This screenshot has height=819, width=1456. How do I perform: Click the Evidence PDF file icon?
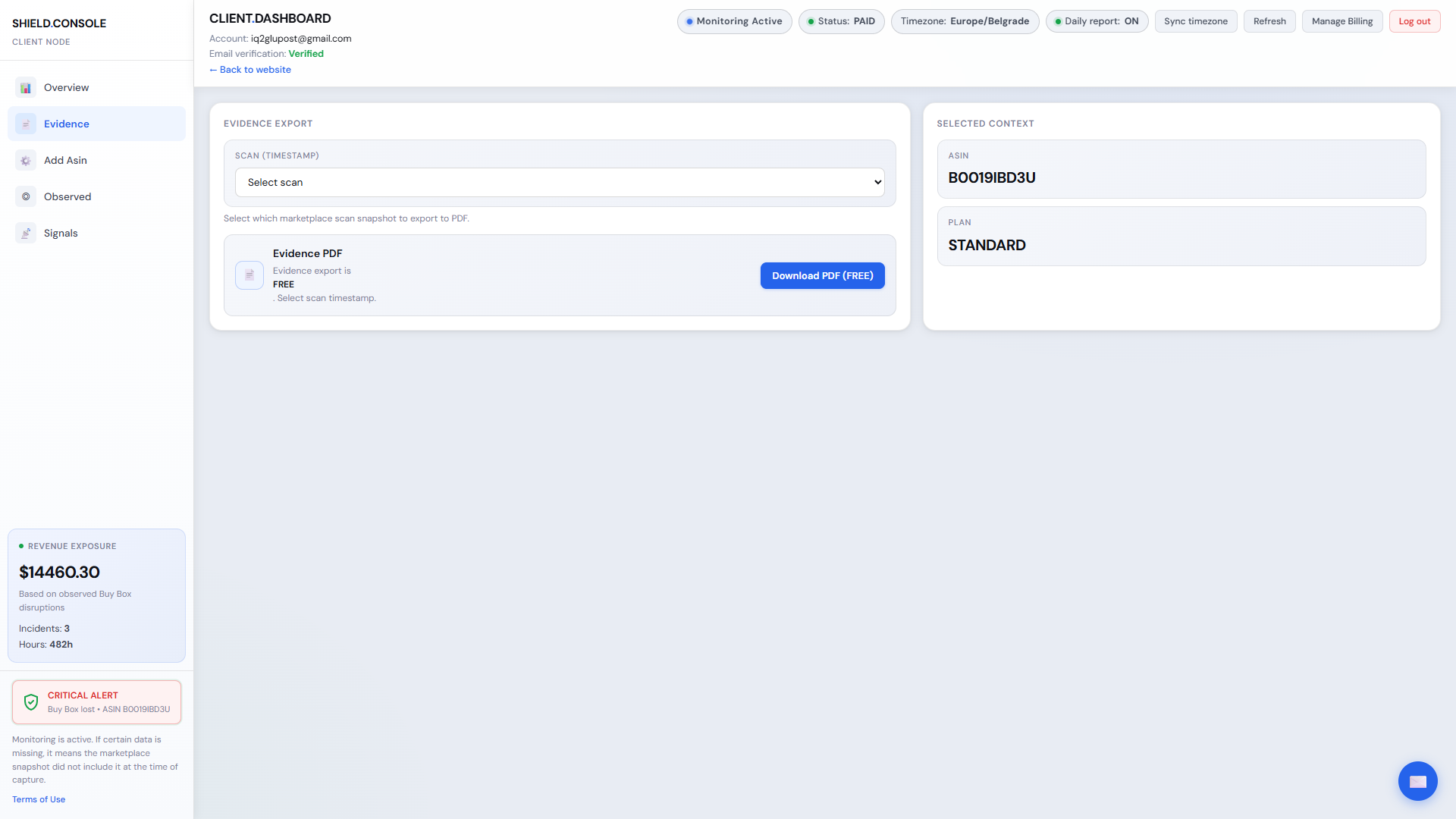[249, 275]
